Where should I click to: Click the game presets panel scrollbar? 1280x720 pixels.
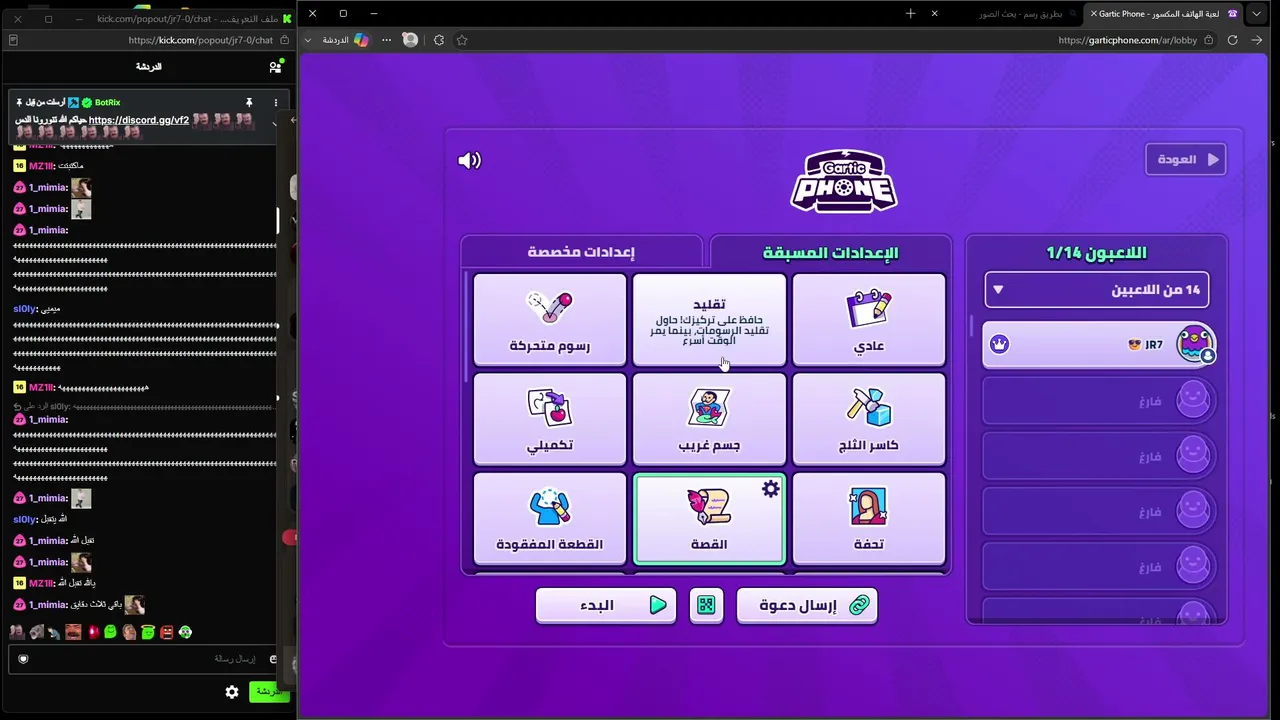[x=466, y=326]
